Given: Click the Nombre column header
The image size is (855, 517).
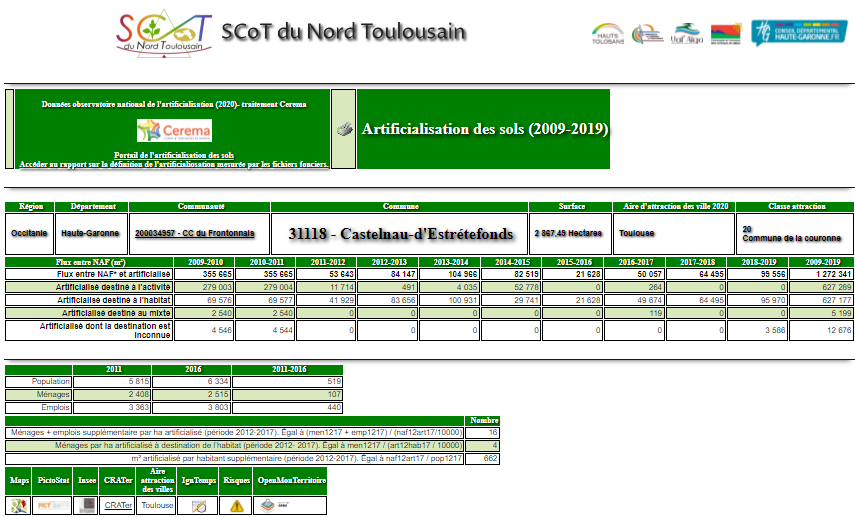Looking at the screenshot, I should pos(483,420).
